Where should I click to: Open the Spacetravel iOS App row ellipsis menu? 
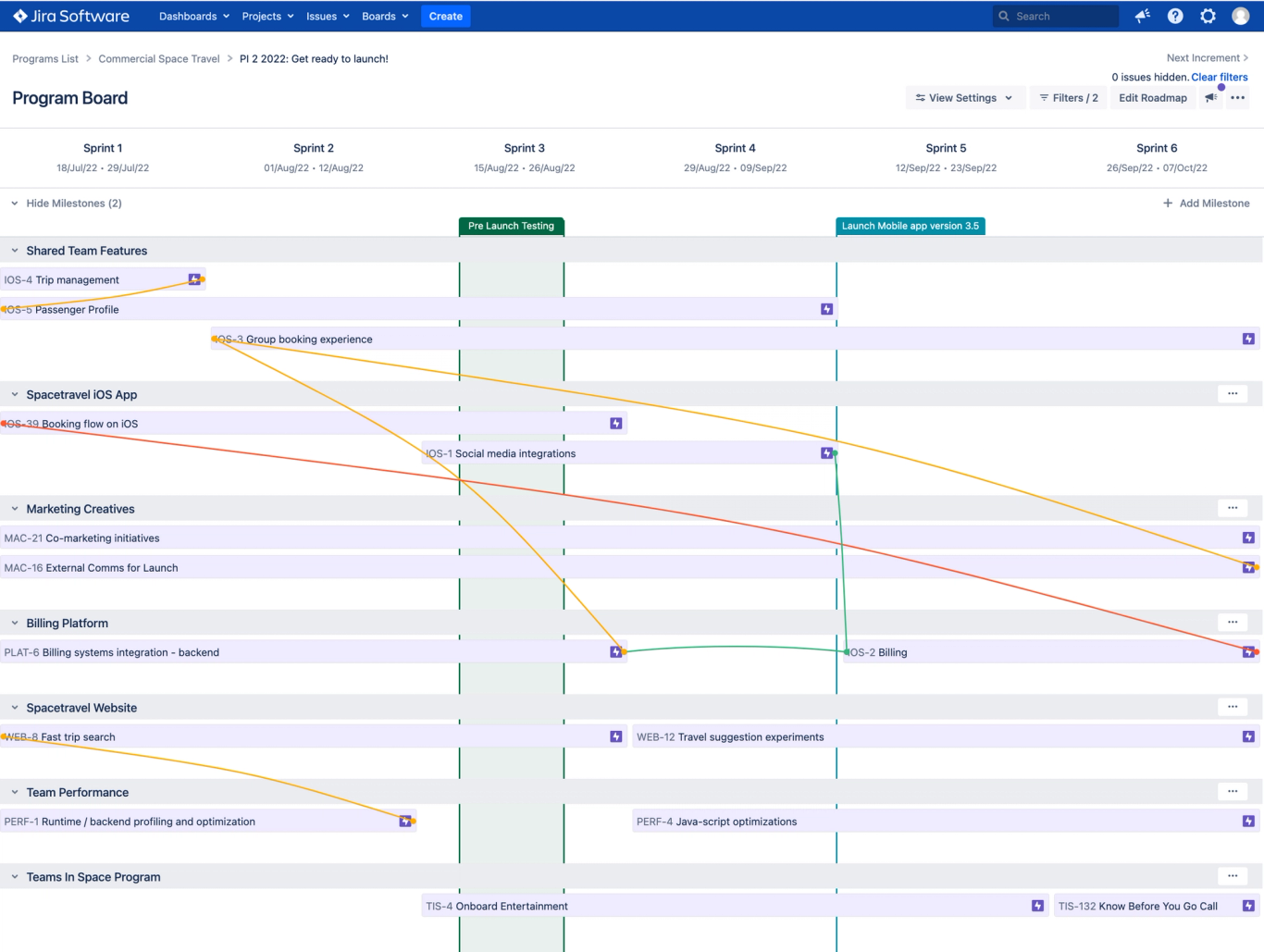(x=1233, y=394)
